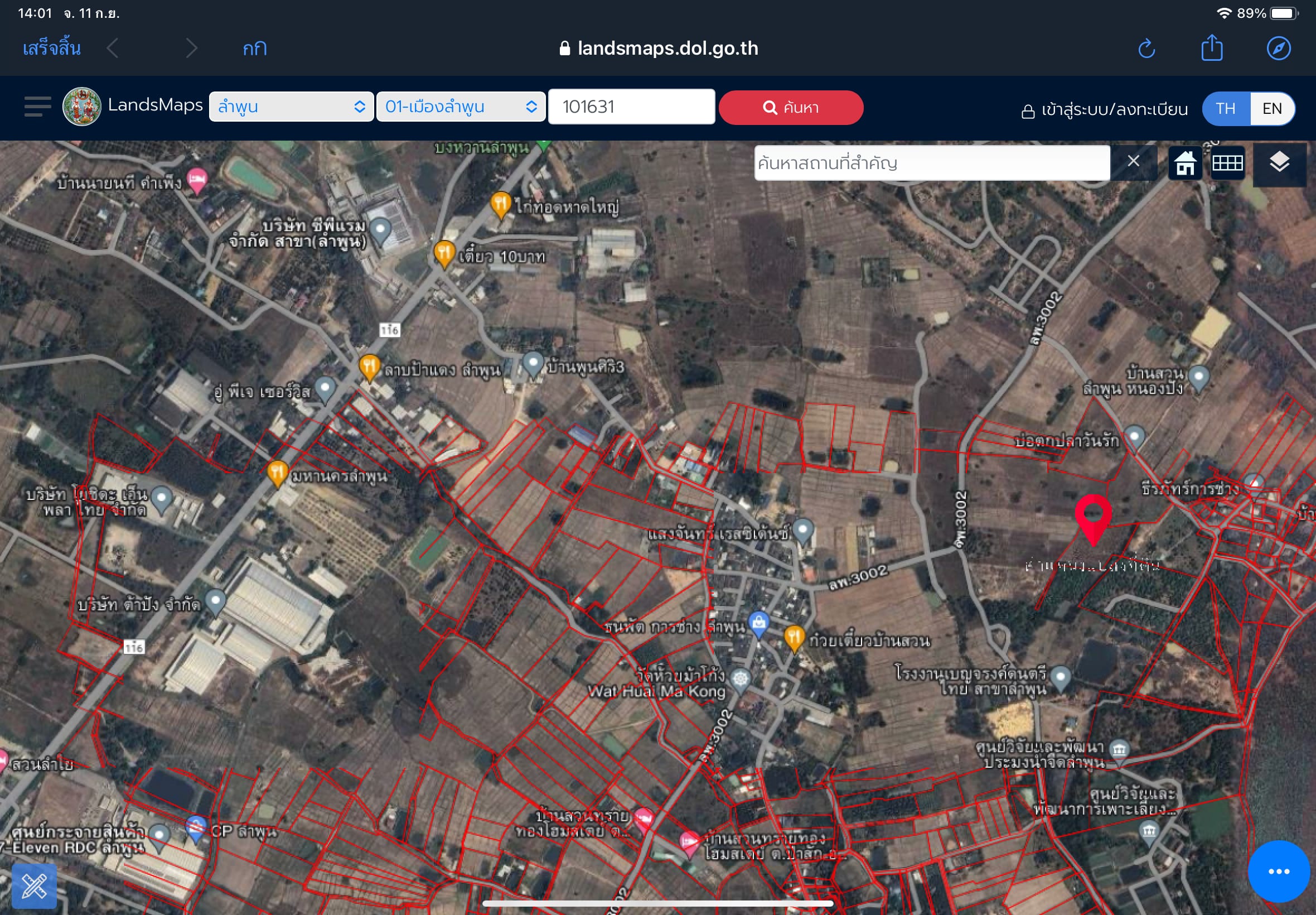Click the LandsMaps round emblem logo
Screen dimensions: 1316x915
tap(82, 107)
